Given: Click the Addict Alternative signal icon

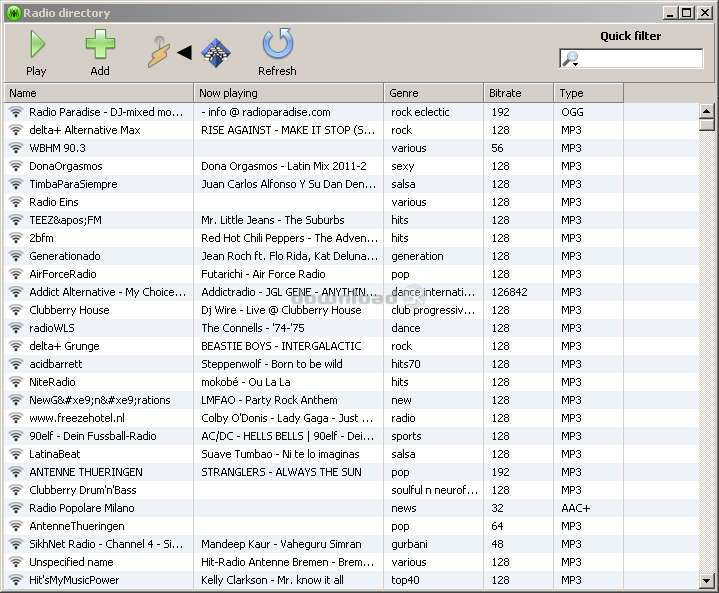Looking at the screenshot, I should pyautogui.click(x=16, y=292).
